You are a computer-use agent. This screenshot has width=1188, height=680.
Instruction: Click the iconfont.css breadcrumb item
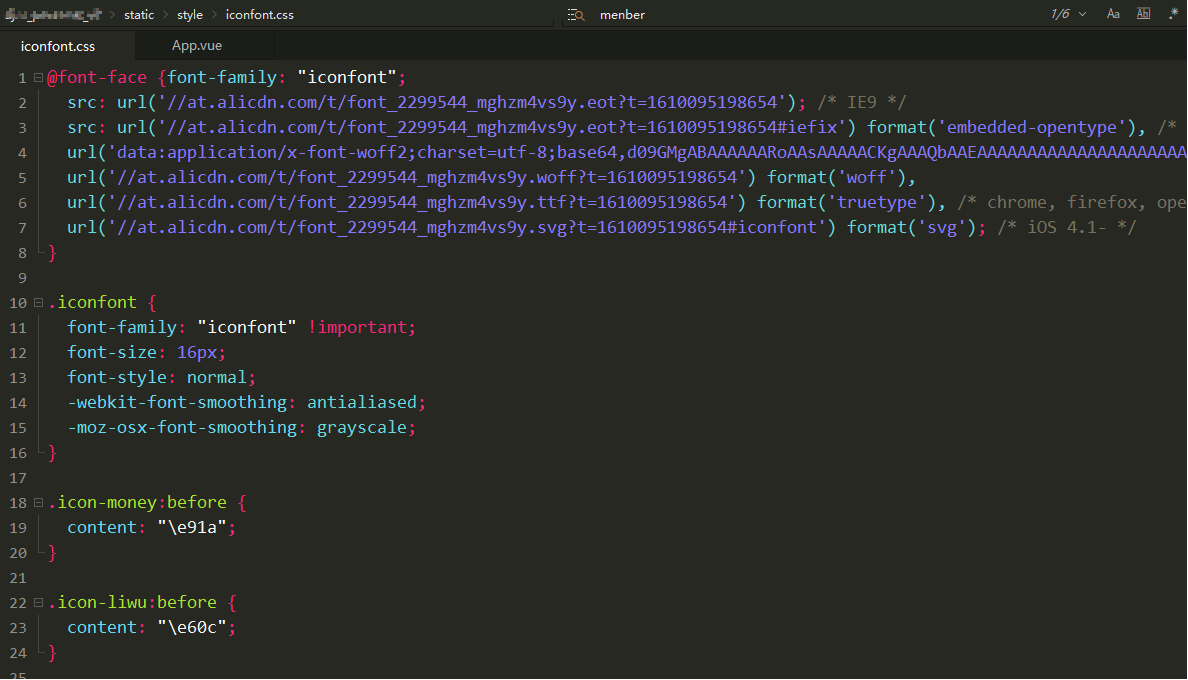(259, 14)
